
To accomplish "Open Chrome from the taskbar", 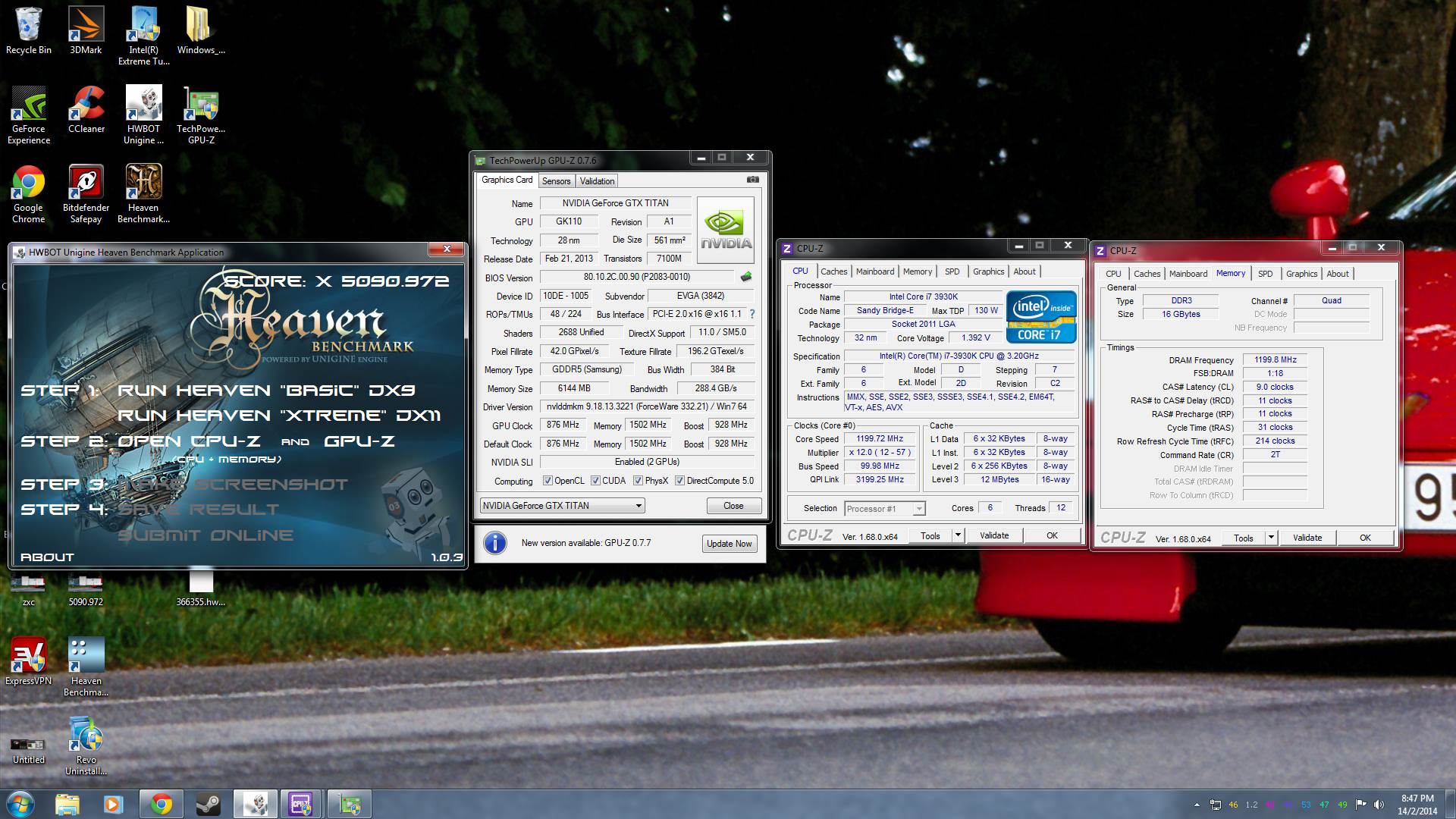I will pyautogui.click(x=161, y=804).
